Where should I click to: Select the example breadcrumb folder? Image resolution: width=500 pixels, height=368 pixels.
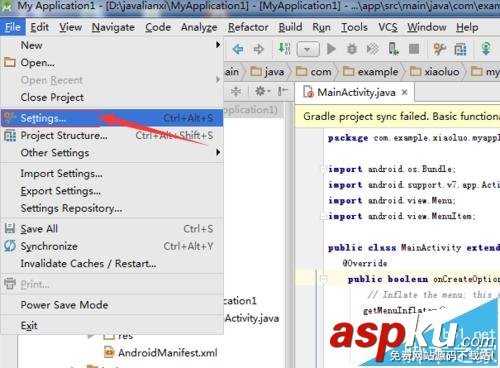[371, 72]
